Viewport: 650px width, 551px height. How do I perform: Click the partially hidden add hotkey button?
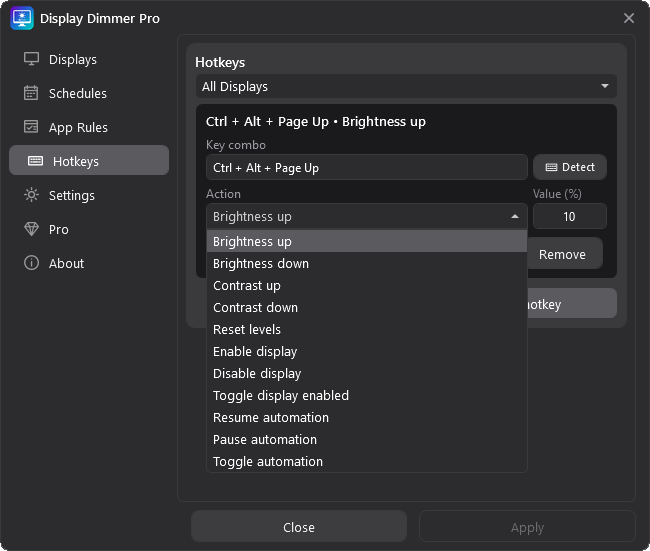(572, 304)
